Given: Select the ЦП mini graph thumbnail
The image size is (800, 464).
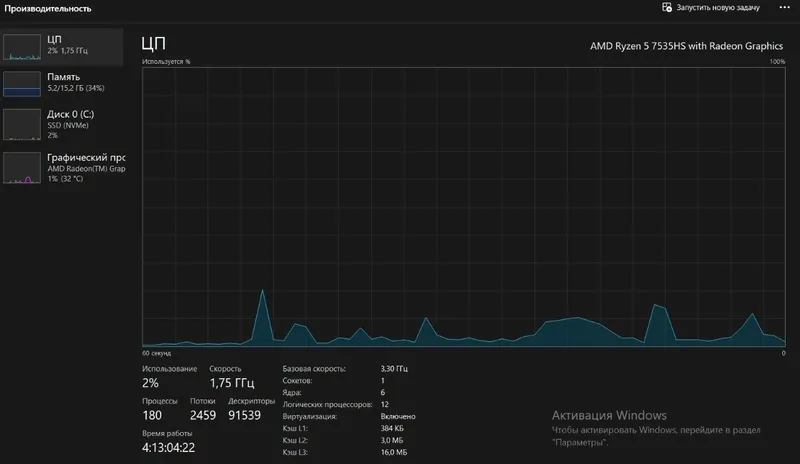Looking at the screenshot, I should (x=22, y=47).
